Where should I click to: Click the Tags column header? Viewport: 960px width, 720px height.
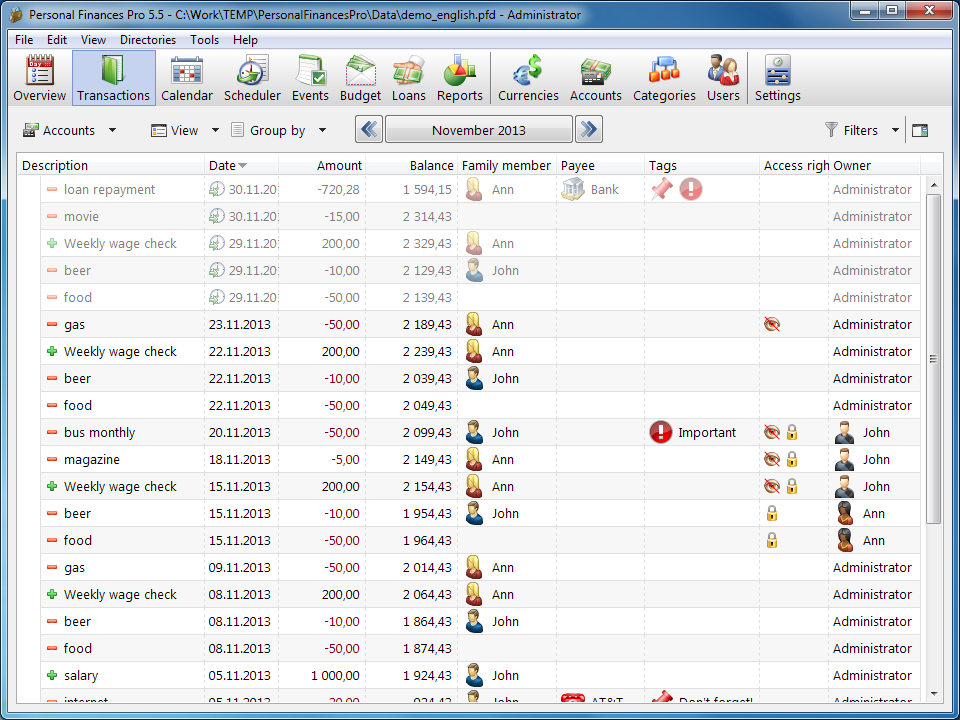[x=702, y=165]
